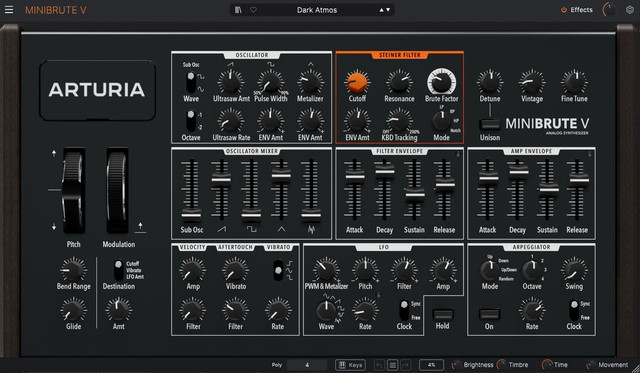The image size is (640, 373).
Task: Click the LFO PWM & Metalizer knob
Action: pos(326,270)
